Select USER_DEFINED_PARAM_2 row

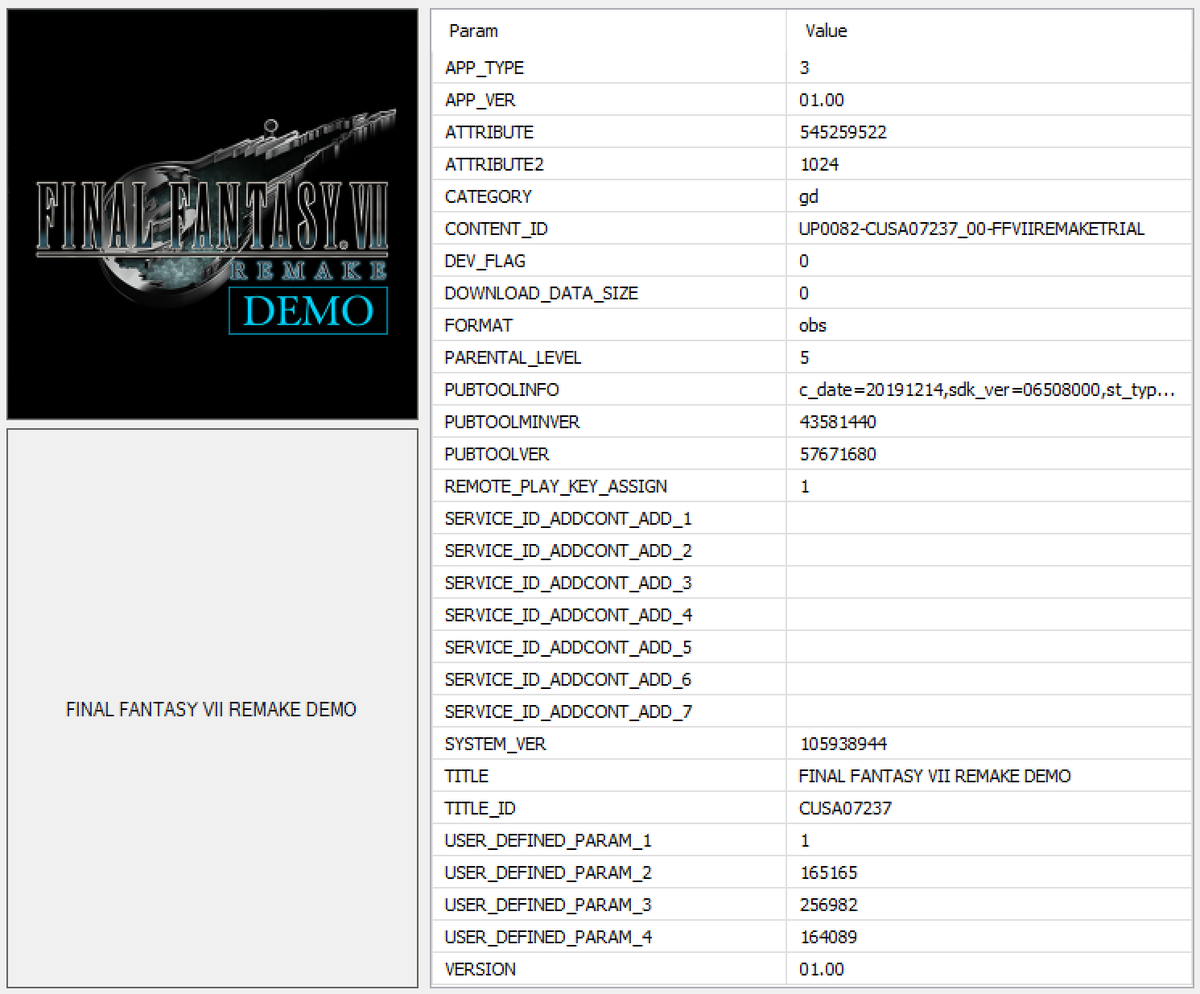point(812,873)
